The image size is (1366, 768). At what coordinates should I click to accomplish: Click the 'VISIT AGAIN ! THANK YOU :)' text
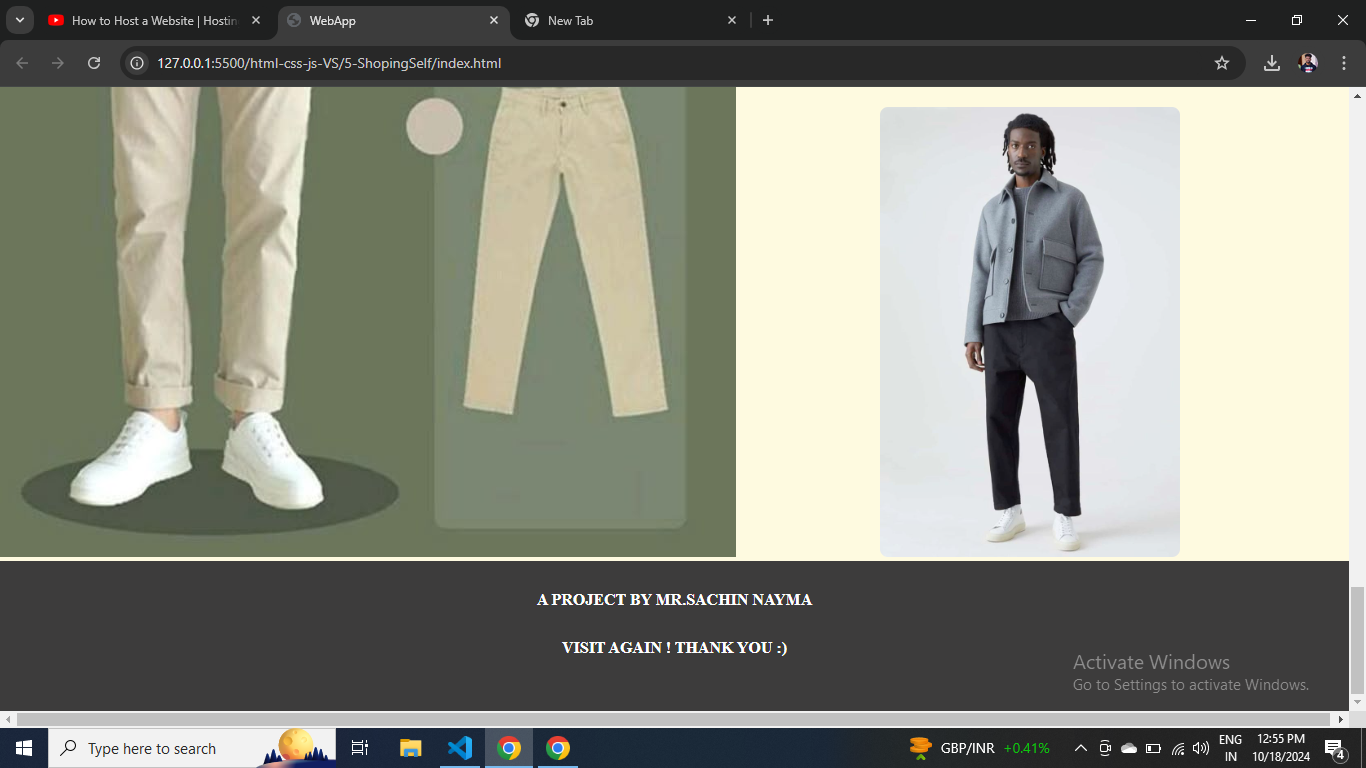[674, 648]
